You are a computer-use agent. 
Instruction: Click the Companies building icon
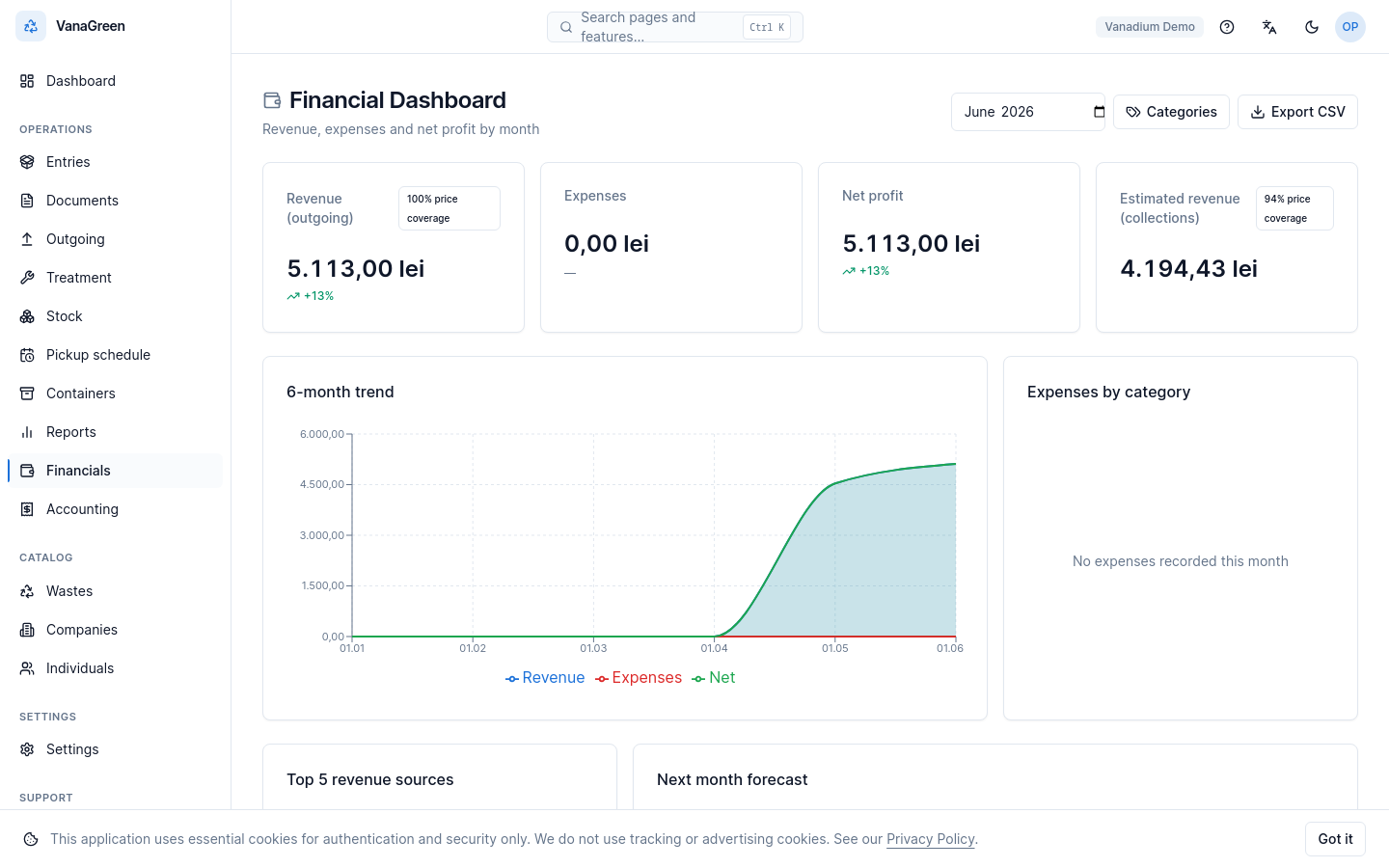[x=27, y=630]
